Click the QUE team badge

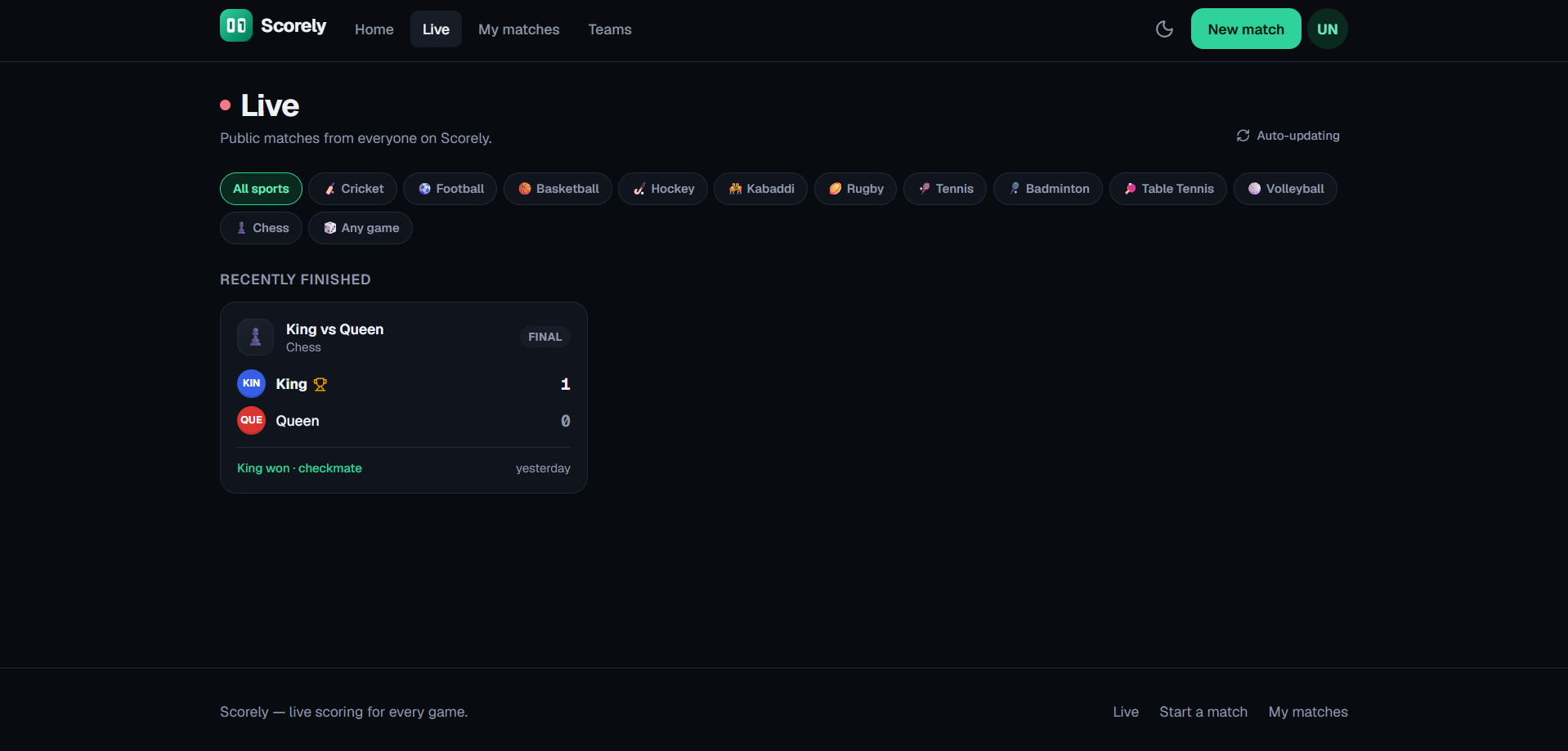pyautogui.click(x=251, y=420)
